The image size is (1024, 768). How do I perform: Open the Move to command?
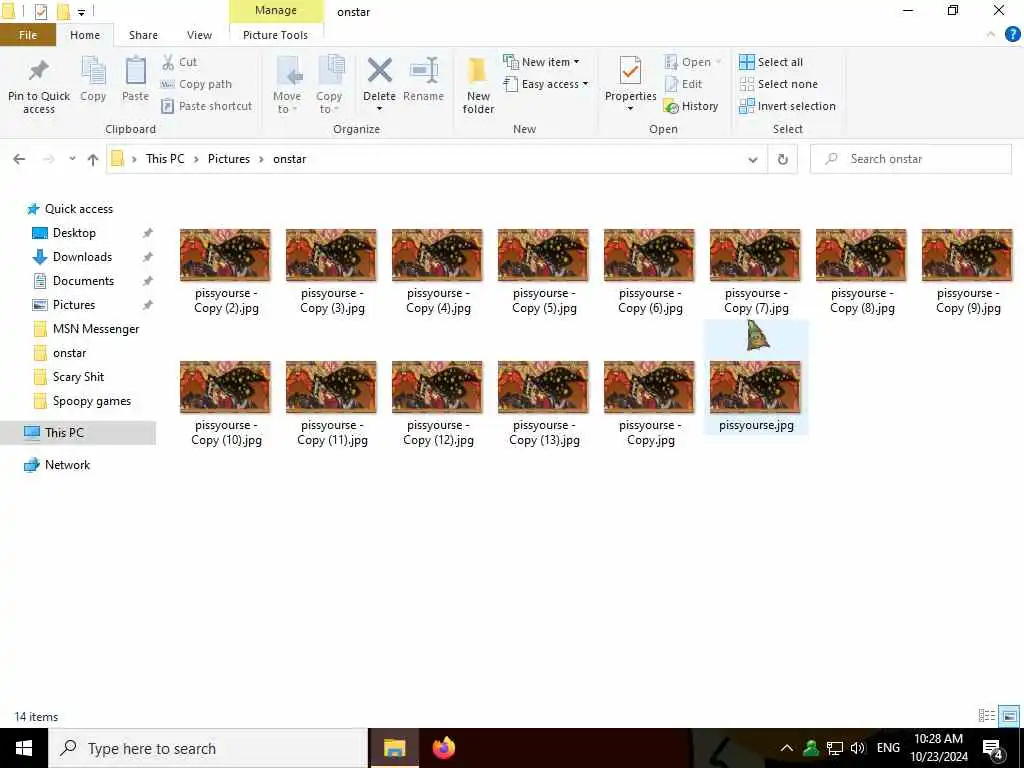(287, 85)
